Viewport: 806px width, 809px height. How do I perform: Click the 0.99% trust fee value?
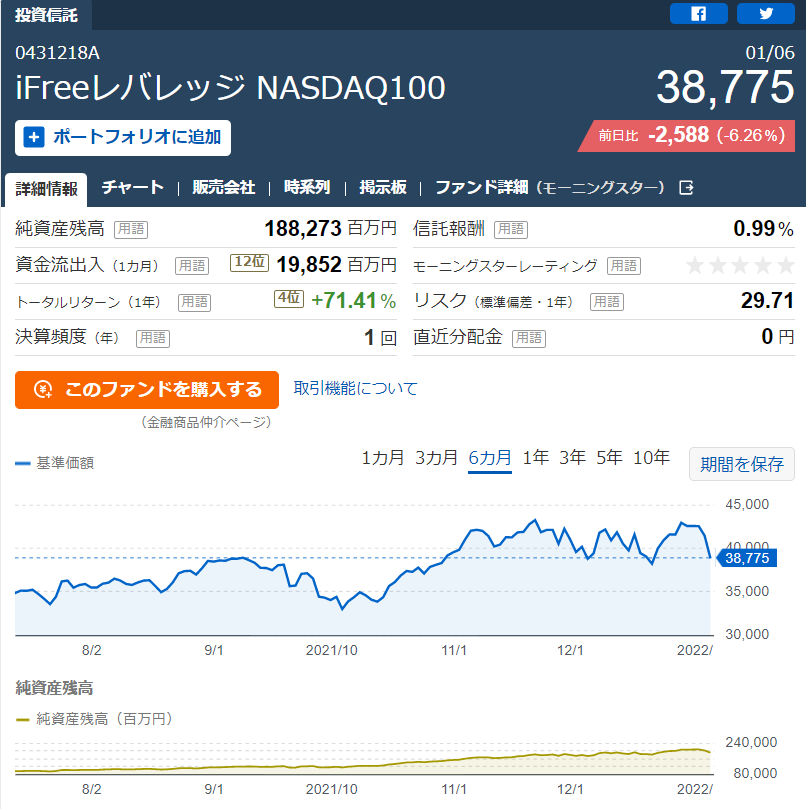coord(763,229)
